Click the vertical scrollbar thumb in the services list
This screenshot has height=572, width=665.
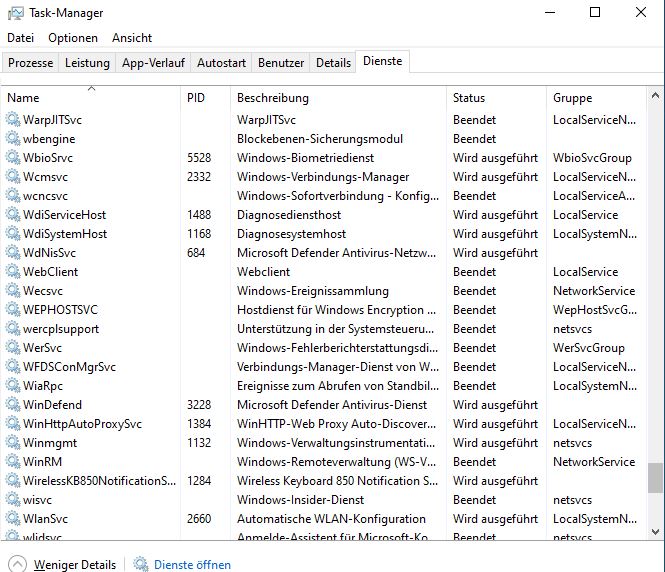coord(655,478)
